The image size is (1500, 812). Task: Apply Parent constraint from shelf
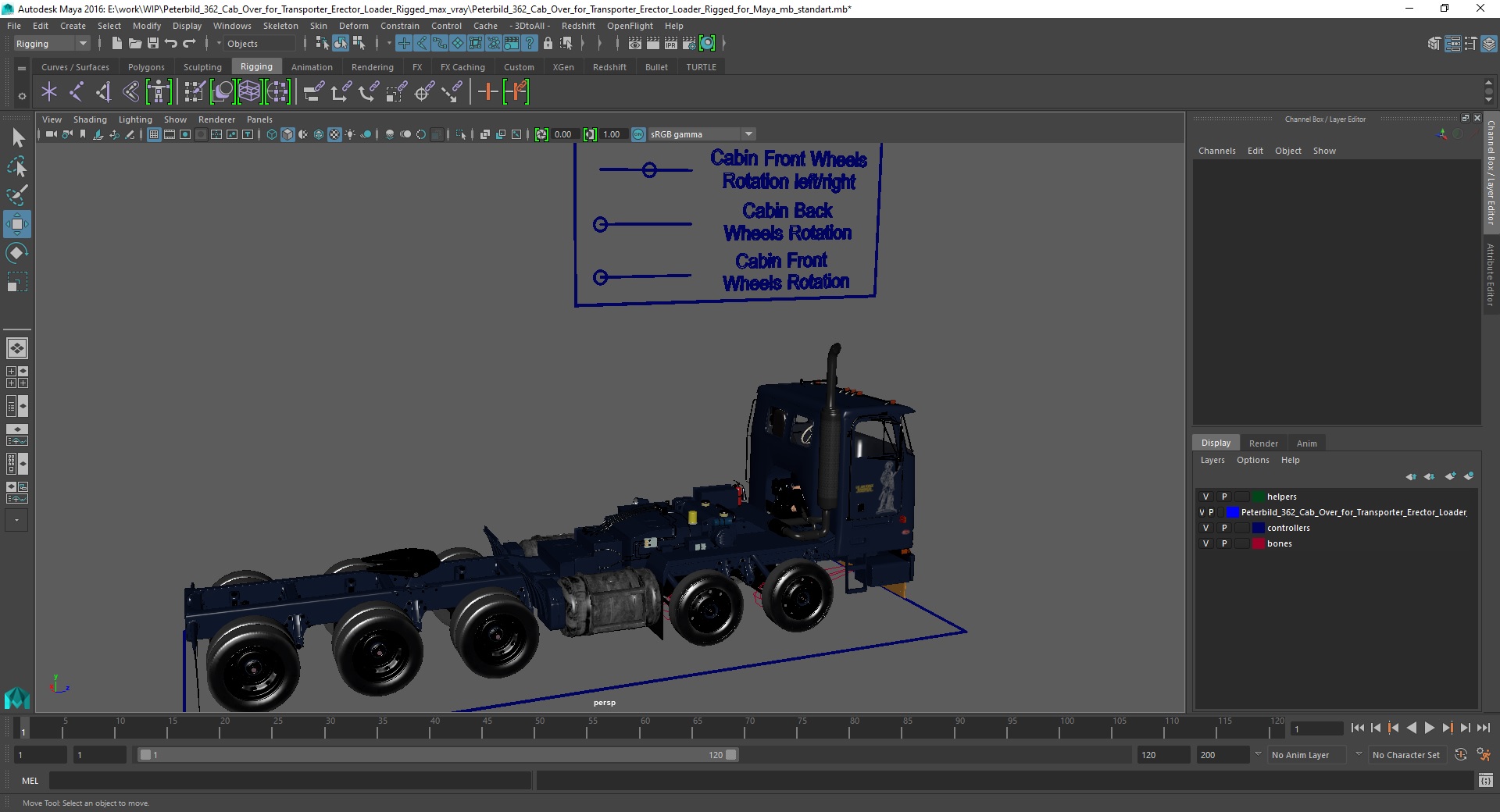point(314,92)
